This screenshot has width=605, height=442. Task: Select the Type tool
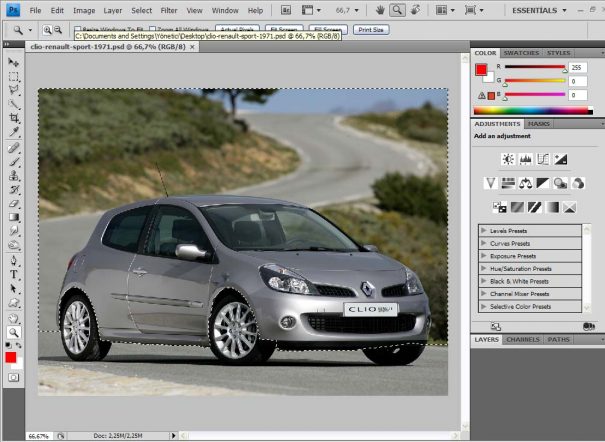coord(14,275)
